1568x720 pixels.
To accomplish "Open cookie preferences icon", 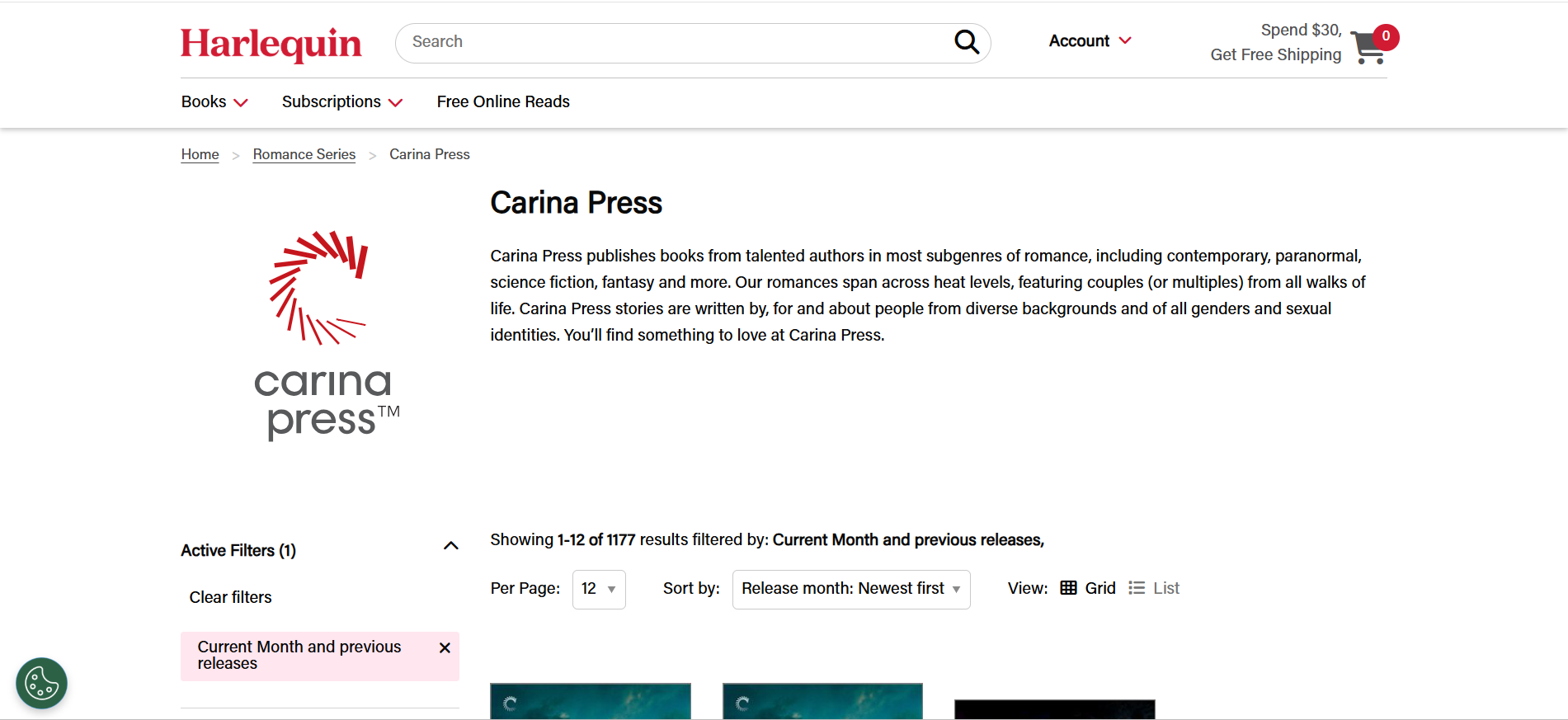I will click(41, 683).
